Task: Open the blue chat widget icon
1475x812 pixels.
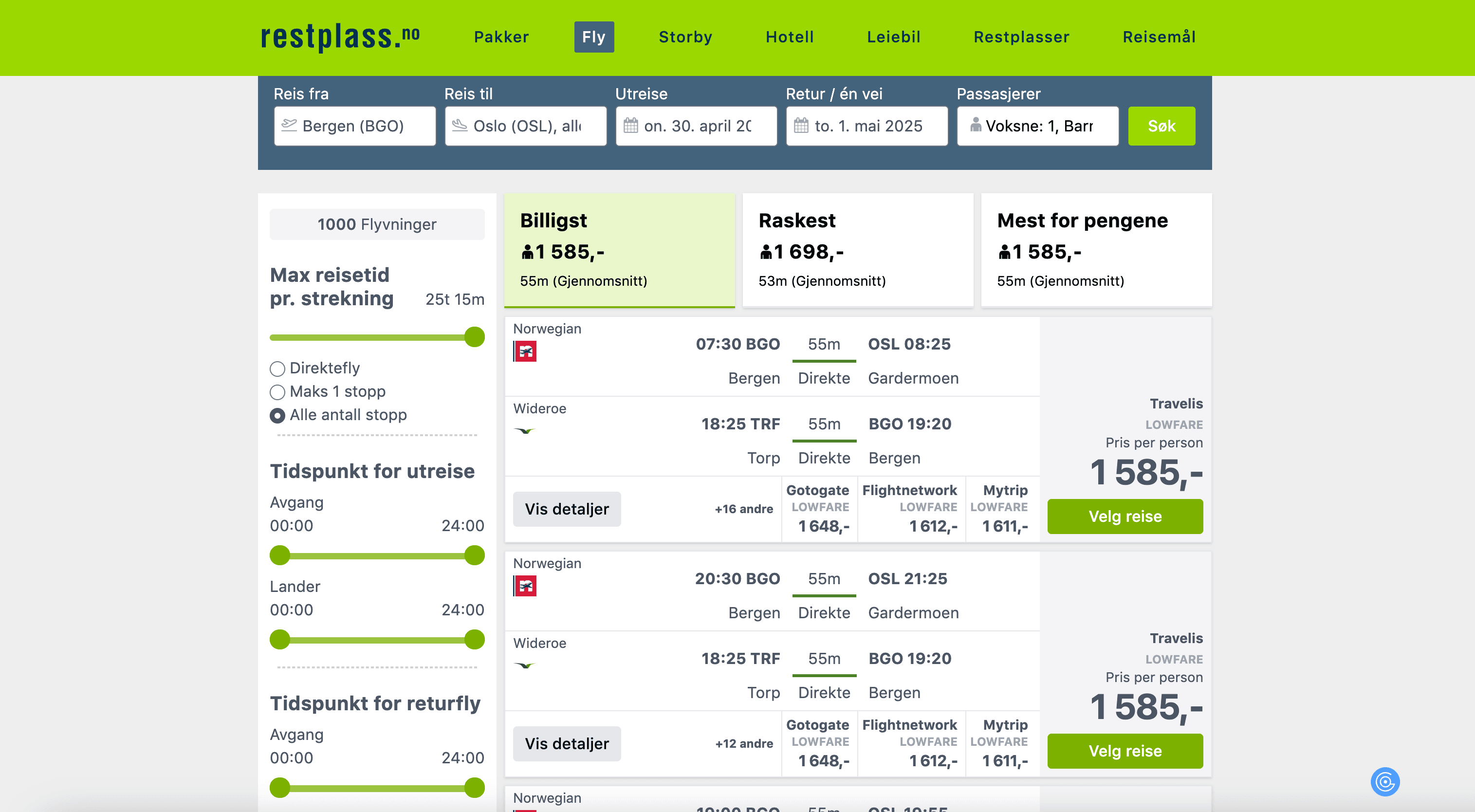Action: pos(1384,781)
